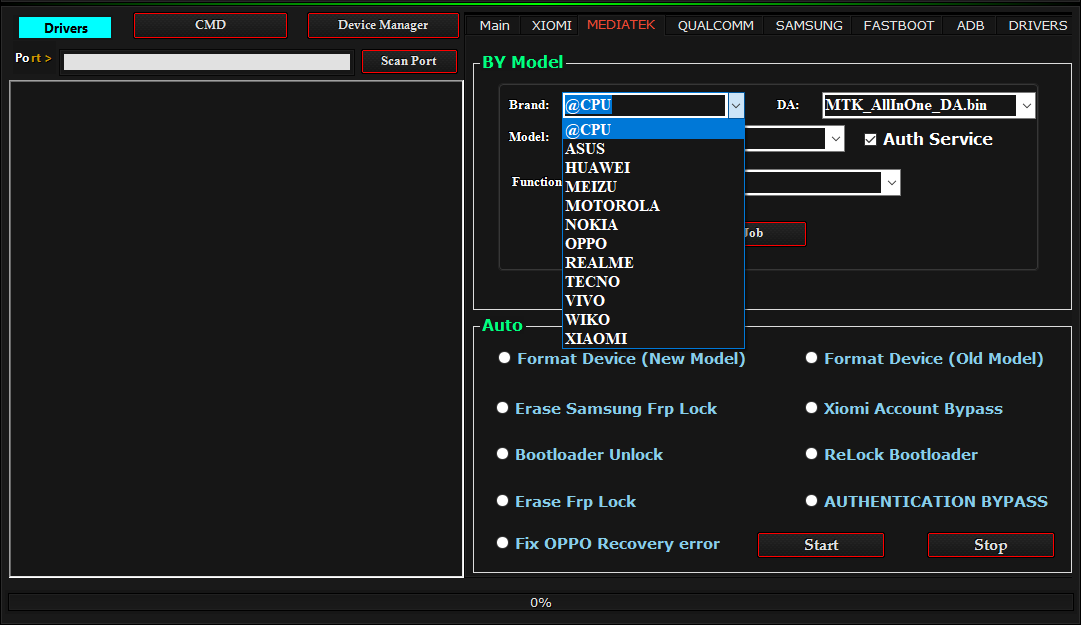
Task: Choose WIKO from the brand list
Action: tap(654, 319)
